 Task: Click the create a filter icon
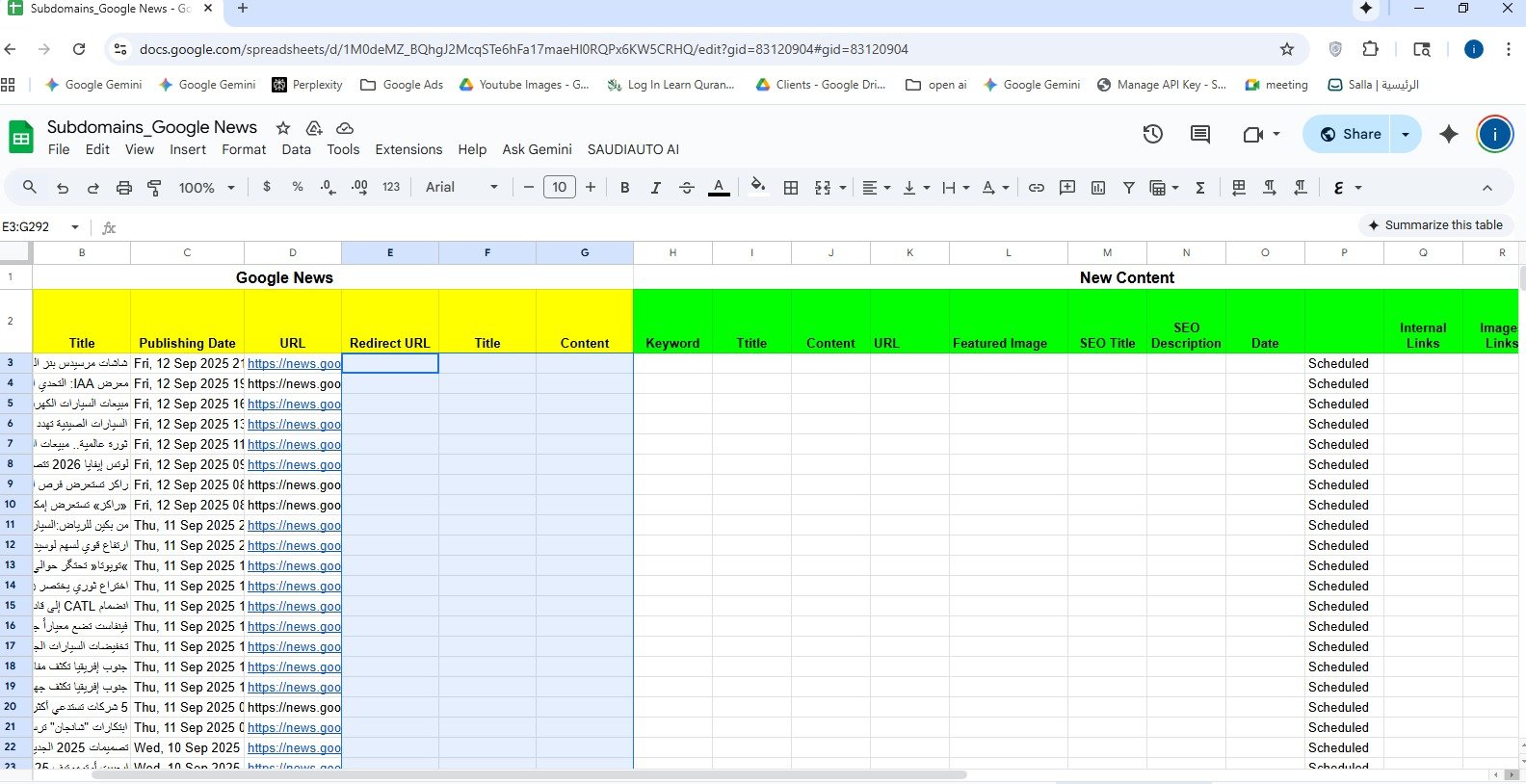pos(1128,188)
